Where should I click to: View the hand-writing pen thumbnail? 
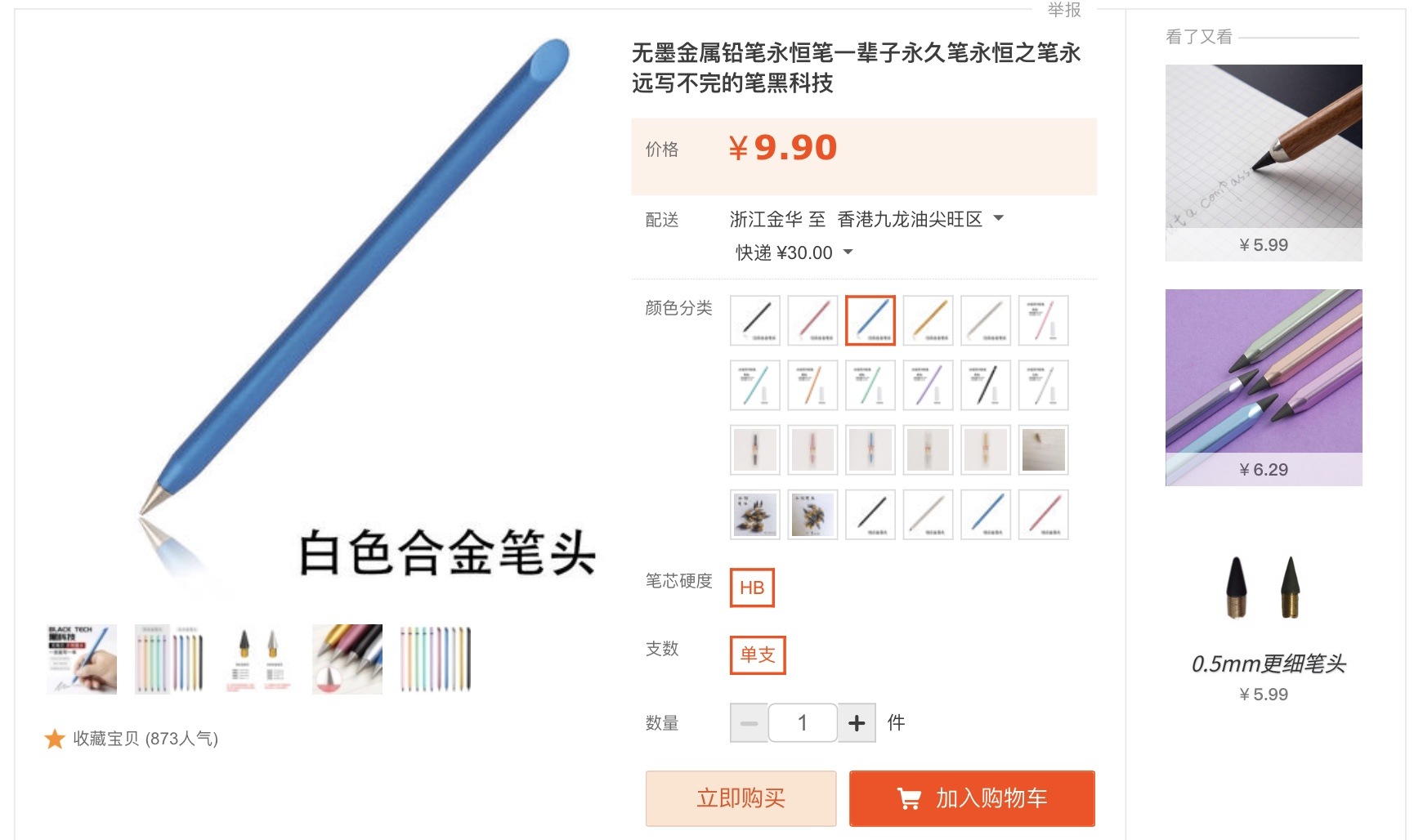click(82, 659)
